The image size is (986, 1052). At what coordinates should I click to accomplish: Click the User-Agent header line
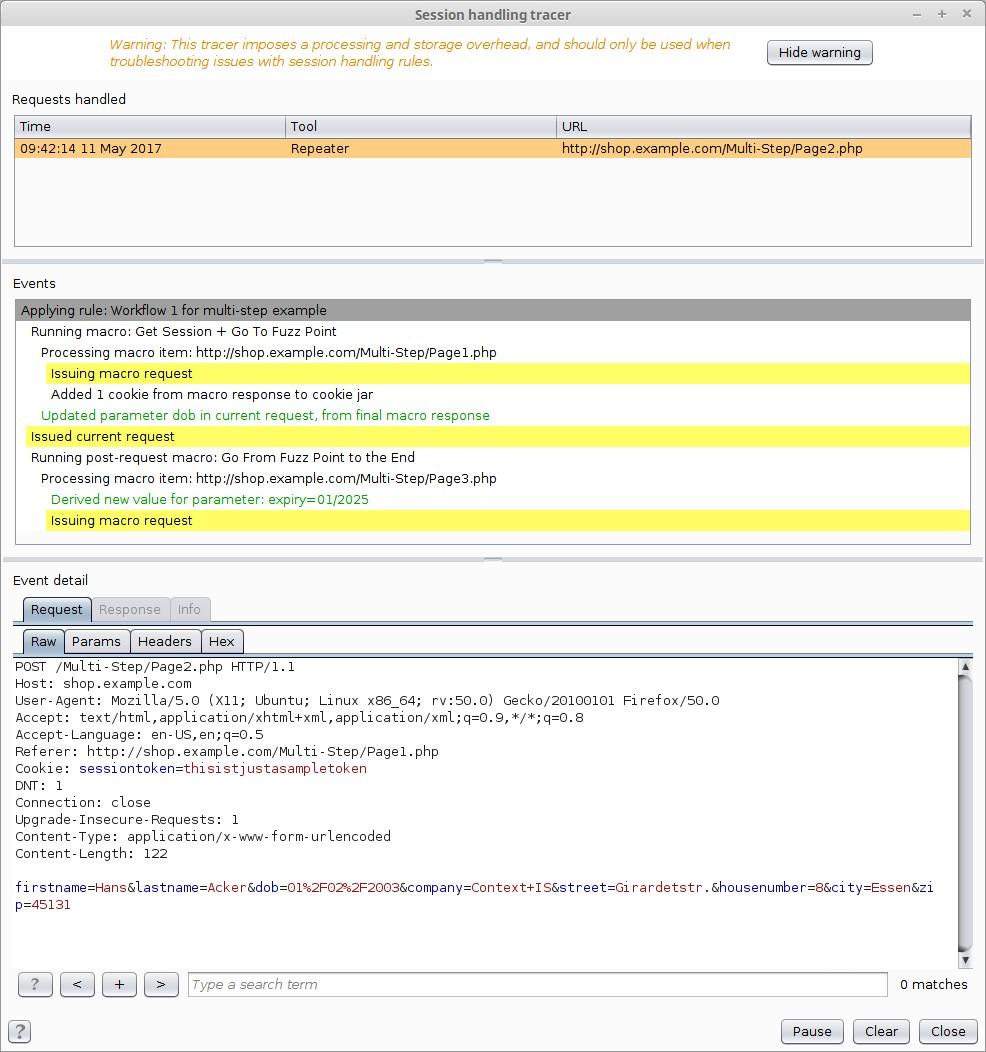coord(368,700)
